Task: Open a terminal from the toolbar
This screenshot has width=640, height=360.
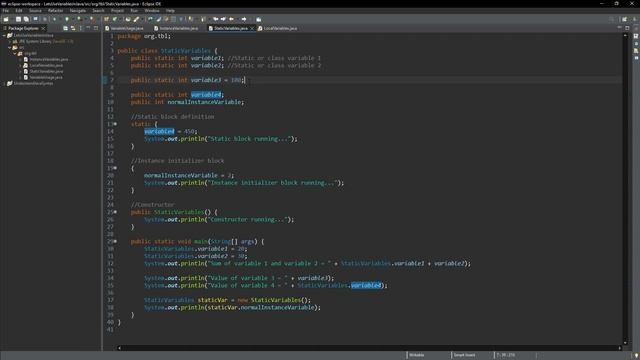Action: (x=36, y=19)
